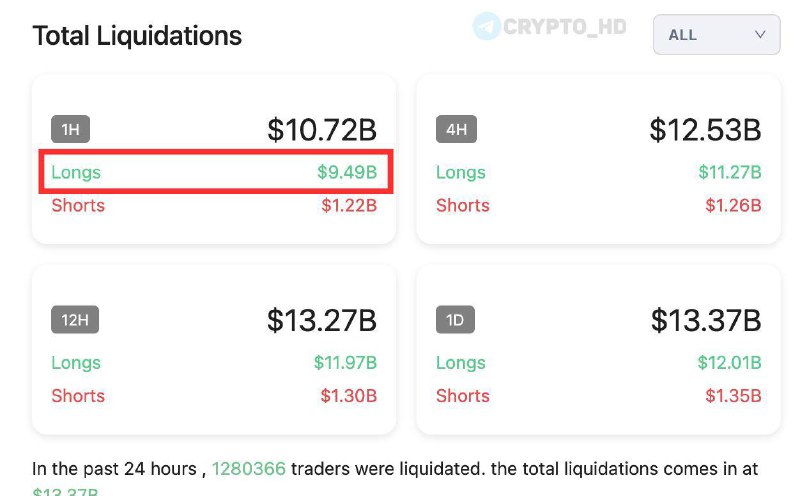Image resolution: width=800 pixels, height=496 pixels.
Task: Click the $1.26B Shorts value in 4H card
Action: (x=733, y=205)
